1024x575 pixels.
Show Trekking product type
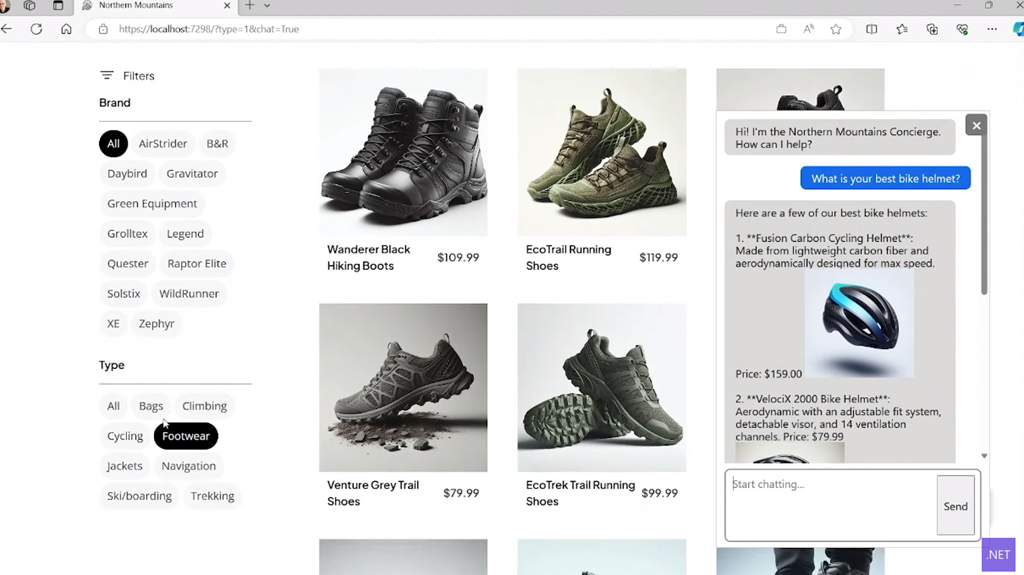[x=213, y=497]
